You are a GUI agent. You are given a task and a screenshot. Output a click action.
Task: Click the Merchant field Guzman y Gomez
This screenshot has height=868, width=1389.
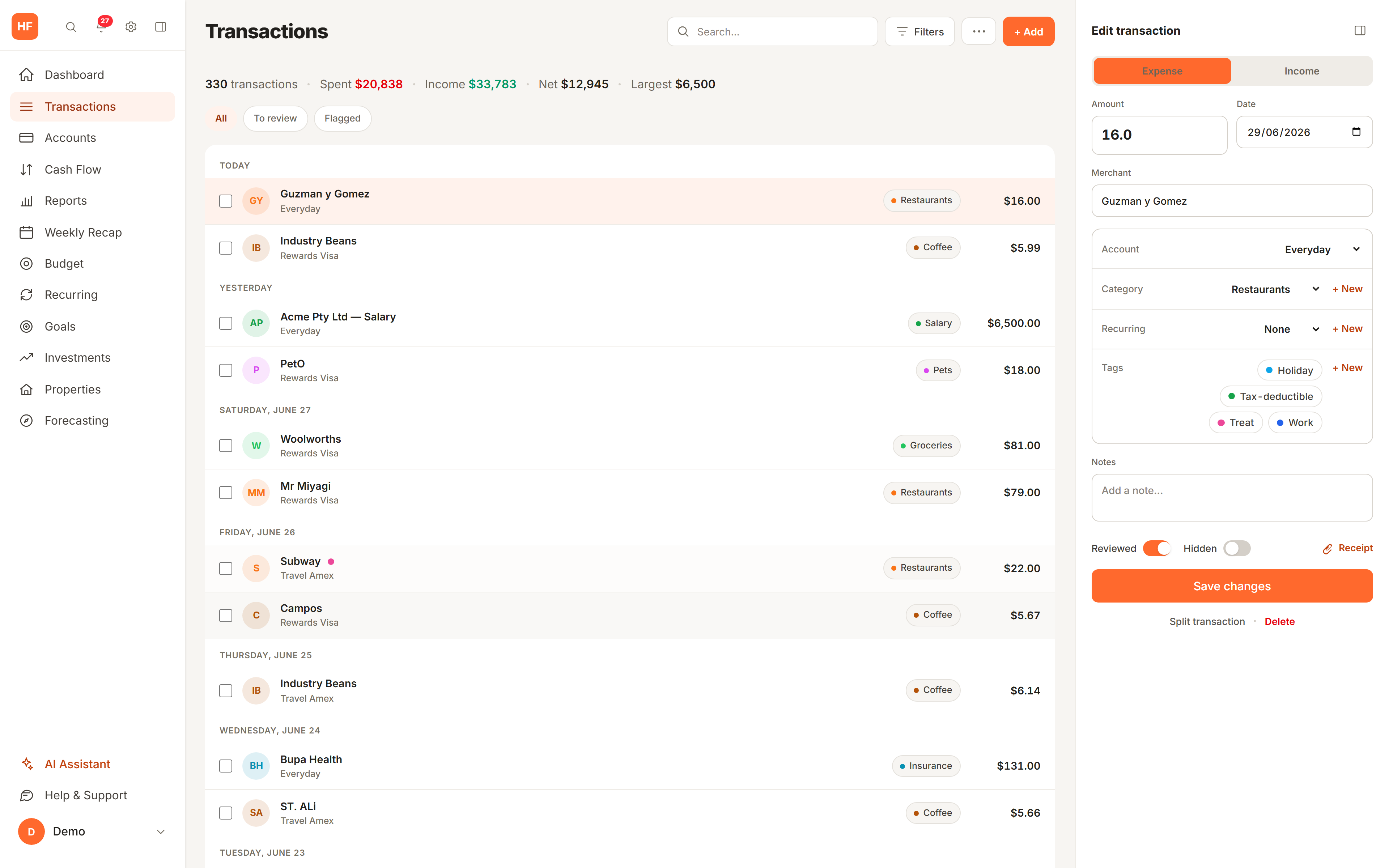1232,201
